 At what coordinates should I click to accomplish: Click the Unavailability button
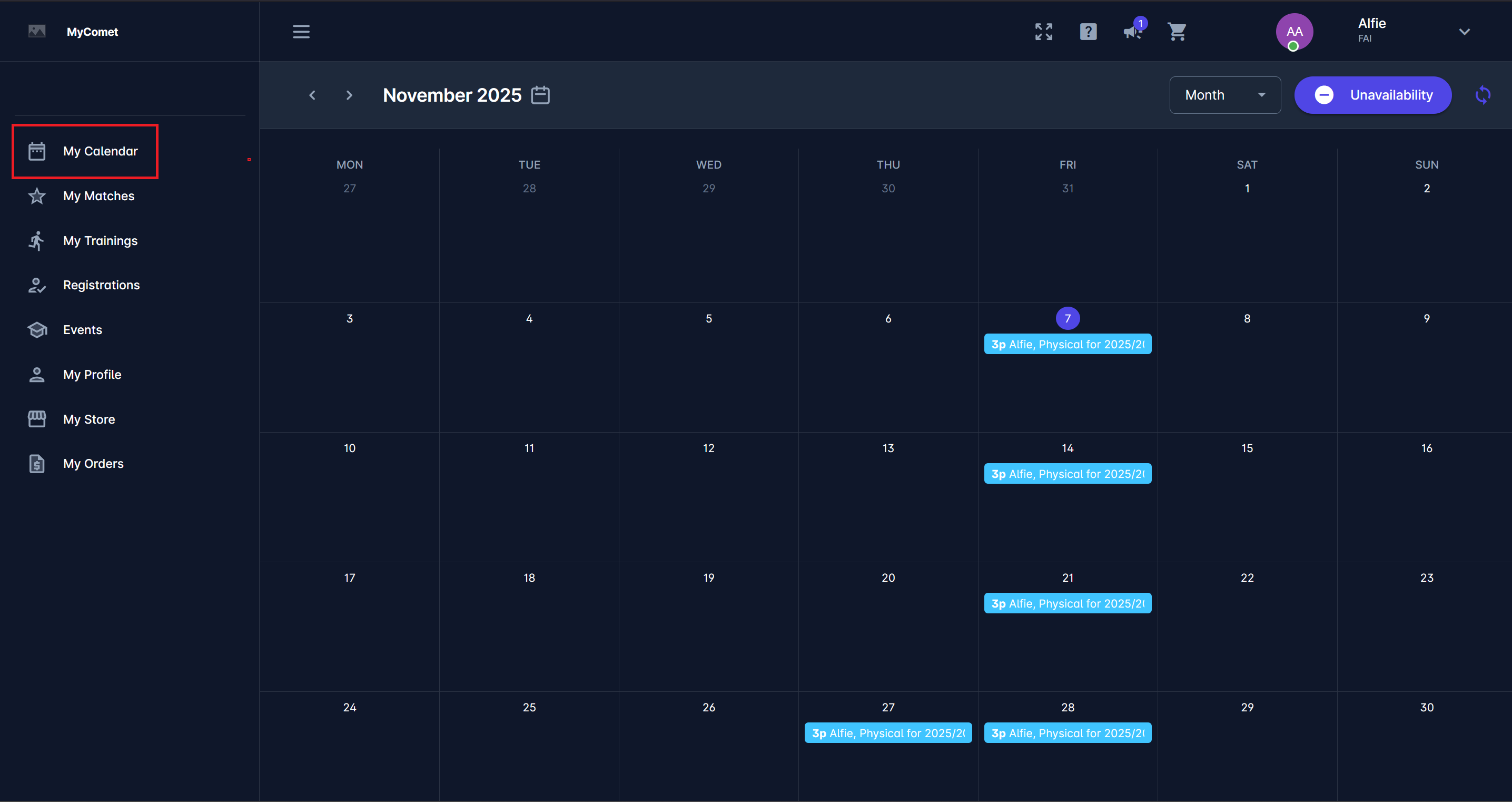pos(1373,94)
